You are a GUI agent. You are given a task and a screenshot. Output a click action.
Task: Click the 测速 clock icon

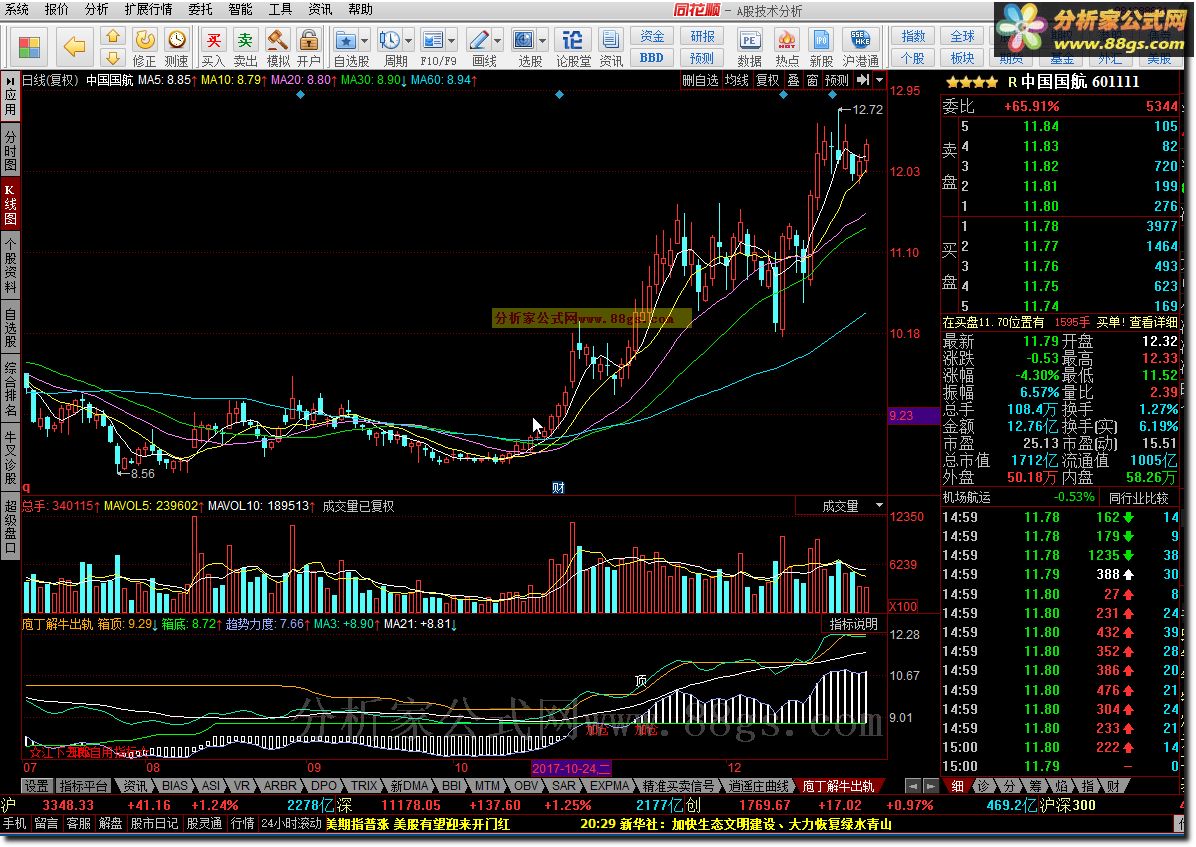[177, 39]
